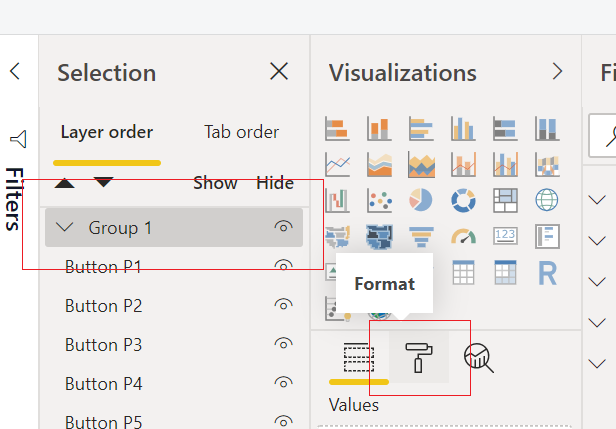
Task: Choose the pie chart visual
Action: point(421,200)
